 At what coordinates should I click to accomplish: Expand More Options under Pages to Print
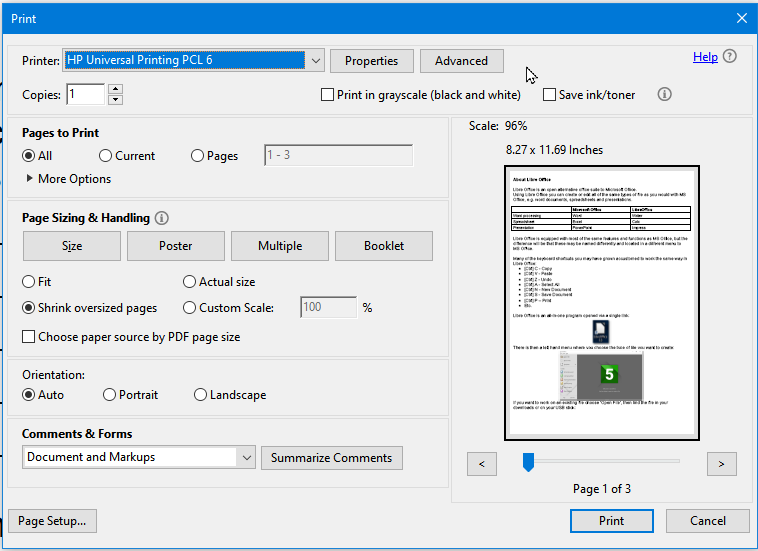pos(68,179)
